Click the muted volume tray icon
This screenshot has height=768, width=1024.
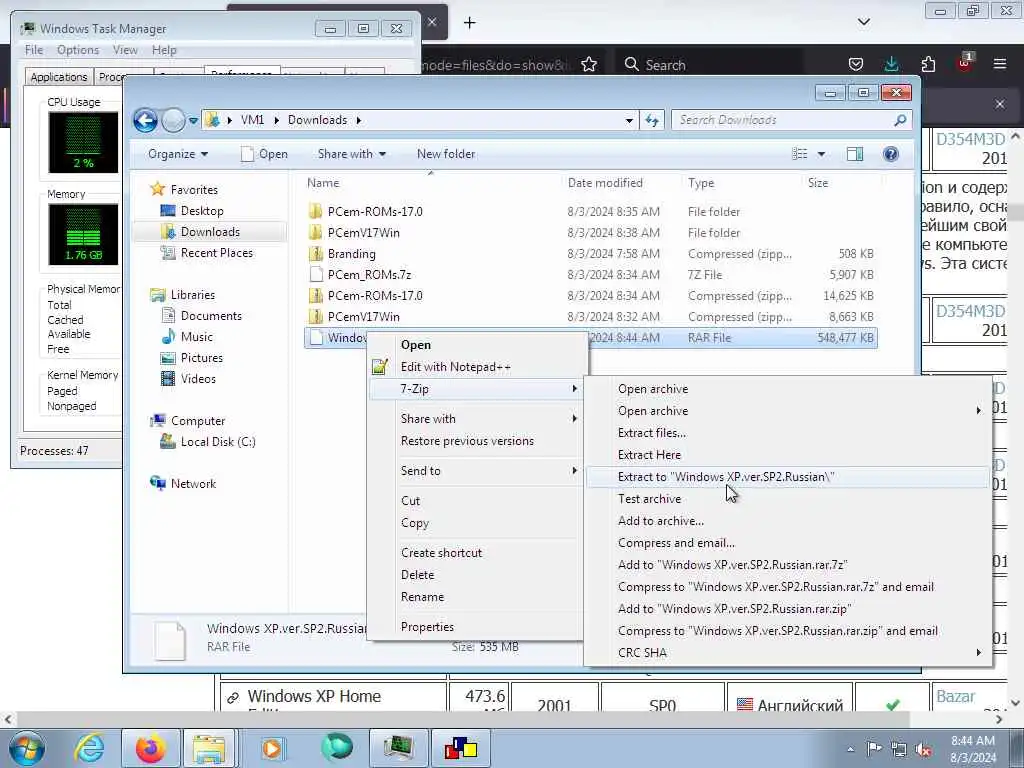click(923, 749)
